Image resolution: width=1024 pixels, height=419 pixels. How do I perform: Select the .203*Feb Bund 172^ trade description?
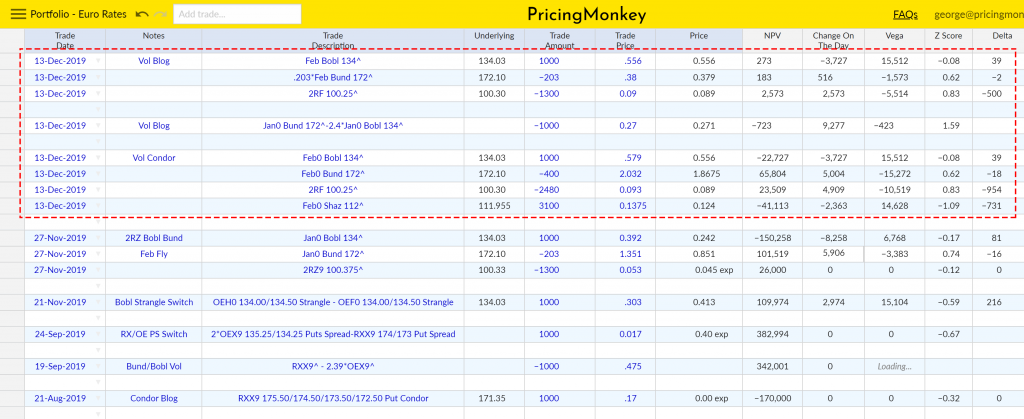[333, 77]
